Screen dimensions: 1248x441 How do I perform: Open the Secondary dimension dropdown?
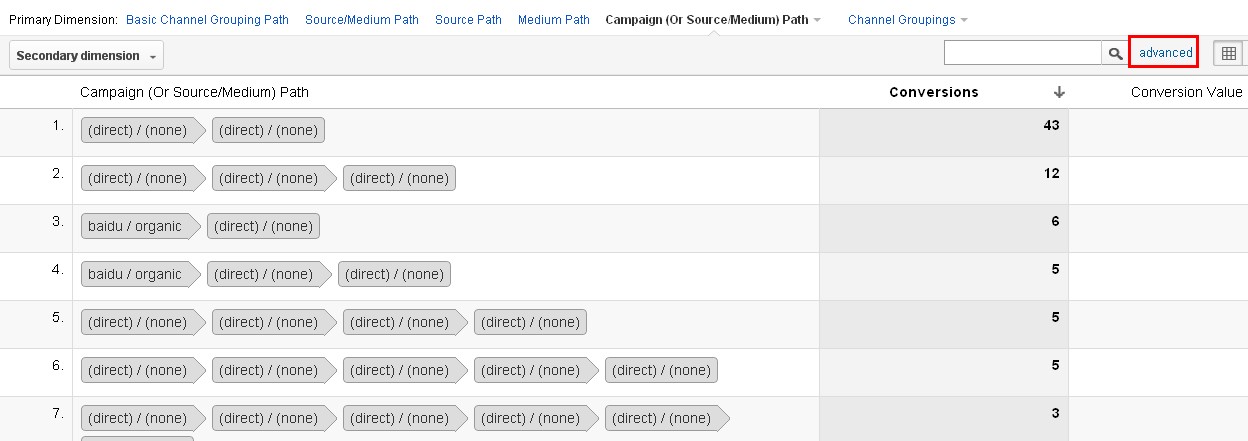(x=86, y=56)
